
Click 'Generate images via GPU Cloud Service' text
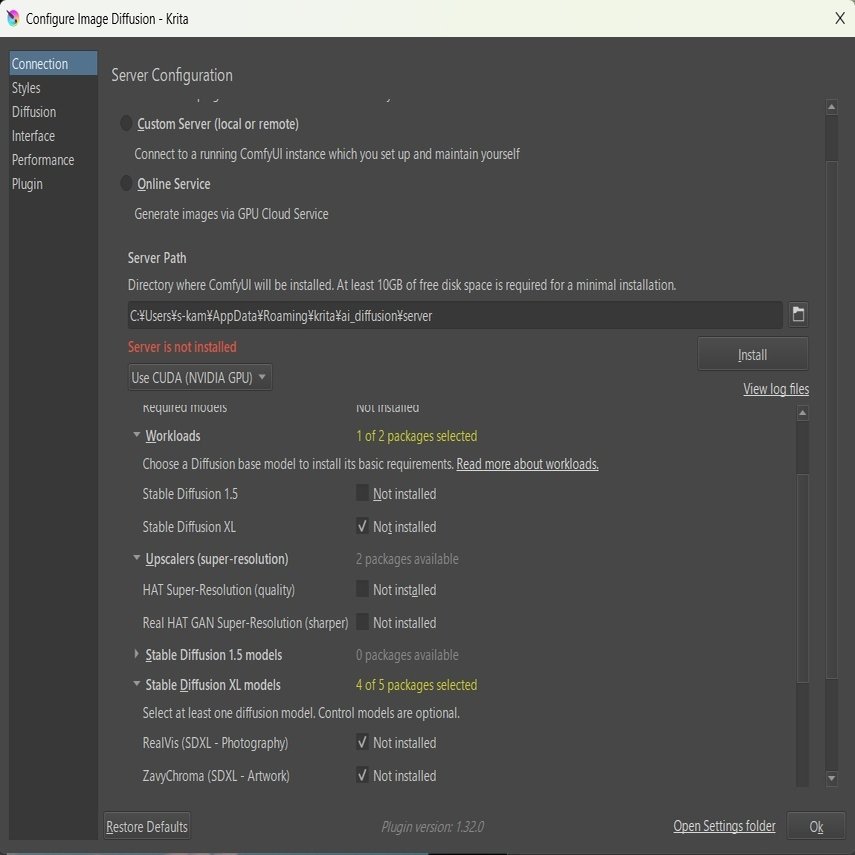[231, 214]
